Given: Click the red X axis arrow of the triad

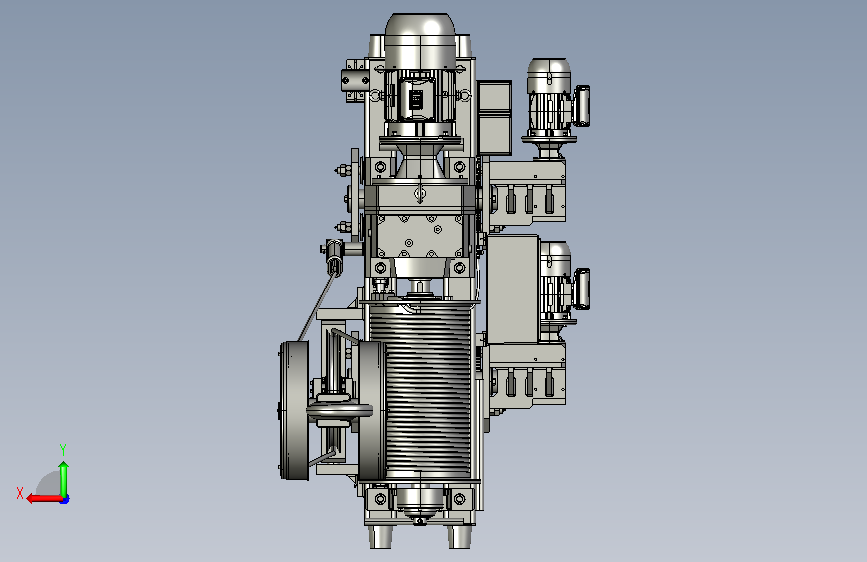Looking at the screenshot, I should coord(44,499).
